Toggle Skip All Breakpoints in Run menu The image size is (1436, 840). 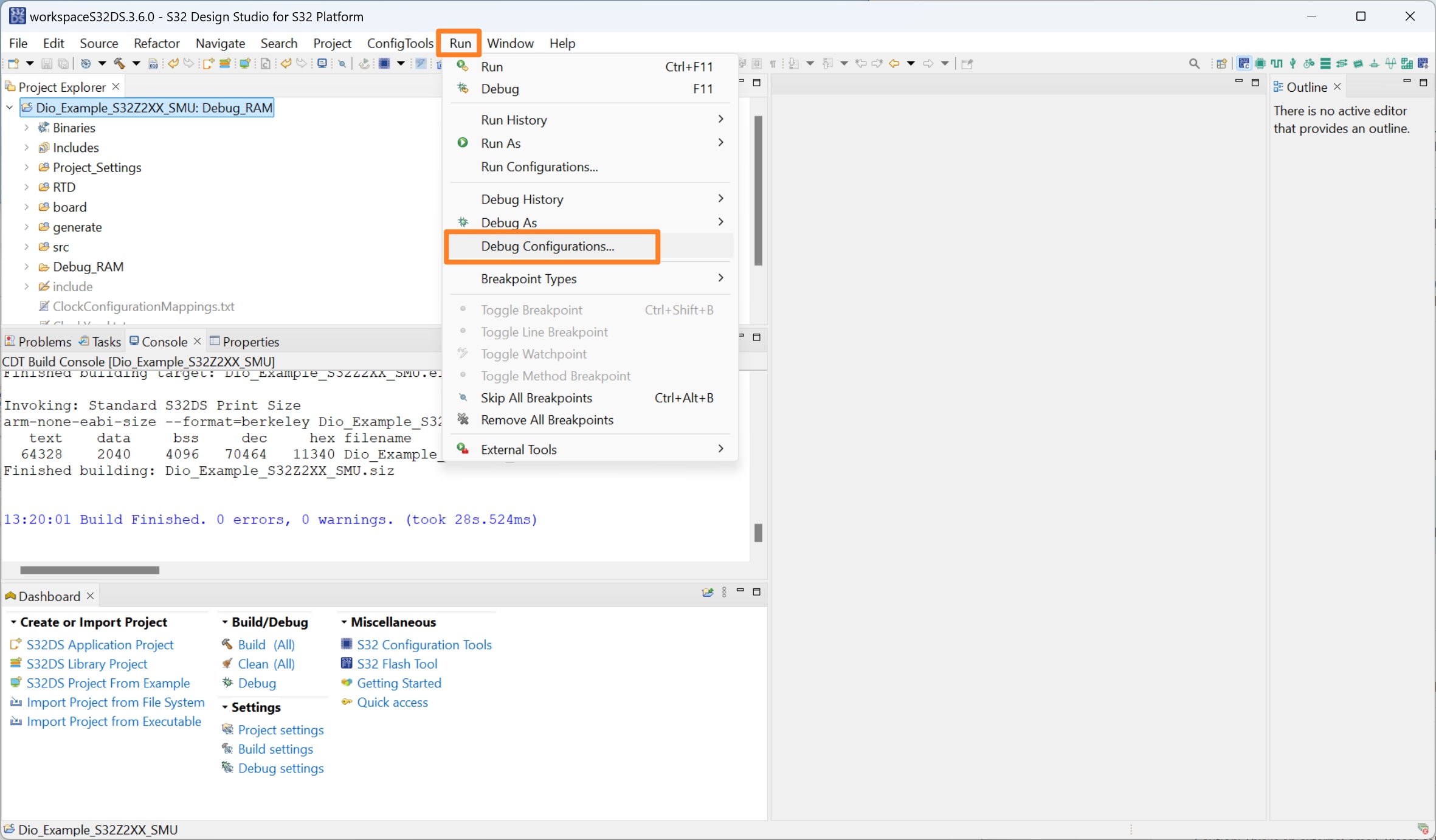pyautogui.click(x=536, y=398)
